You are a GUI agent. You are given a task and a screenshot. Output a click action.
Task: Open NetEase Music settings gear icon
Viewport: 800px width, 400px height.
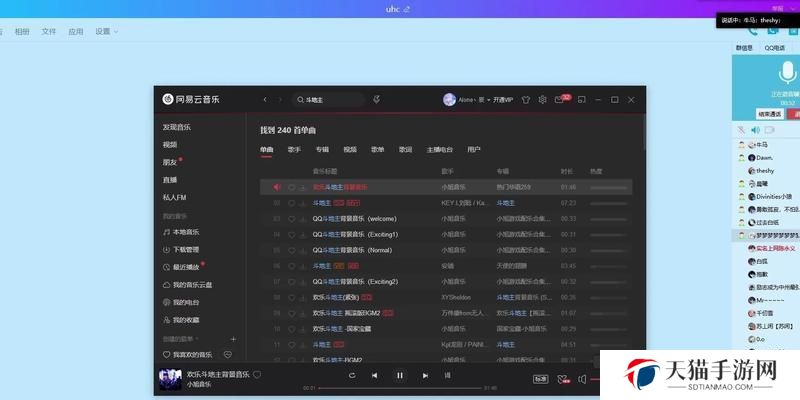[542, 100]
